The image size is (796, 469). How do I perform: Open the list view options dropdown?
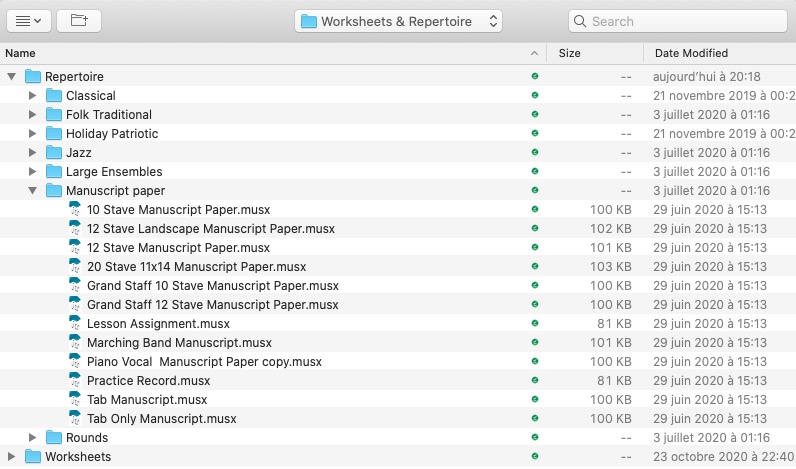point(27,20)
